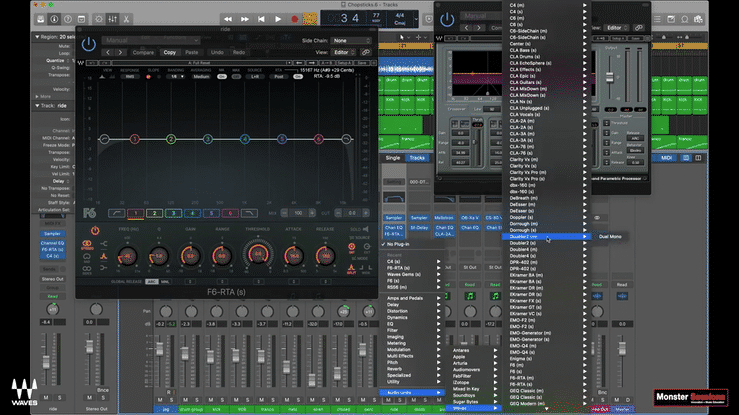Switch mixer view to Single
This screenshot has width=739, height=415.
[393, 158]
